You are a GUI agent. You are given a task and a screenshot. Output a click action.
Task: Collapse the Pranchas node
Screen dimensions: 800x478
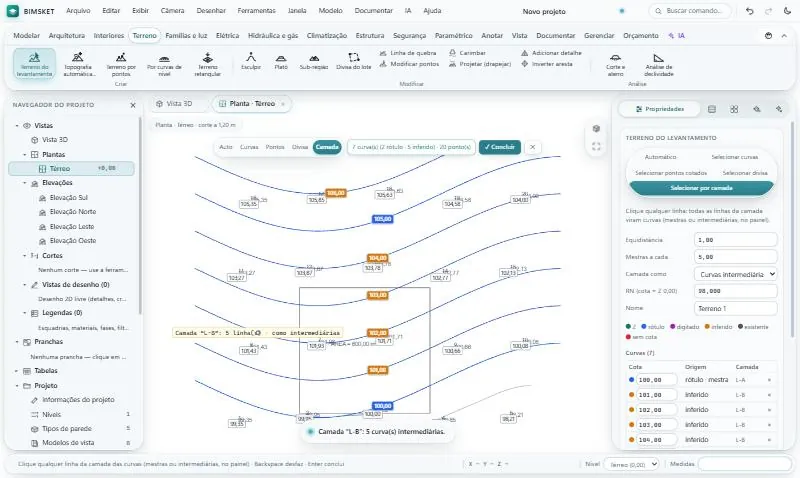coord(17,342)
